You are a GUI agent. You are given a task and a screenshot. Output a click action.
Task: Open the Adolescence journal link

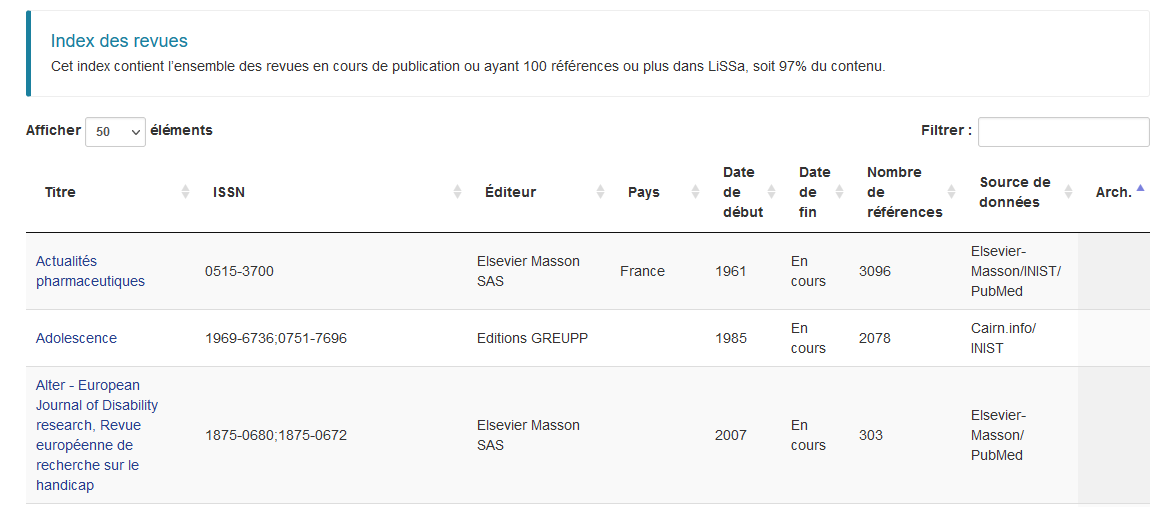coord(76,338)
